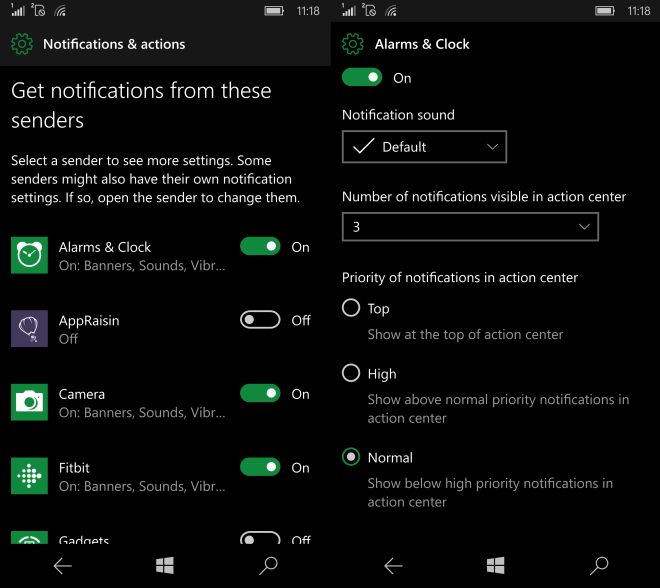Enable AppRaisin notifications toggle
The image size is (660, 588).
260,320
